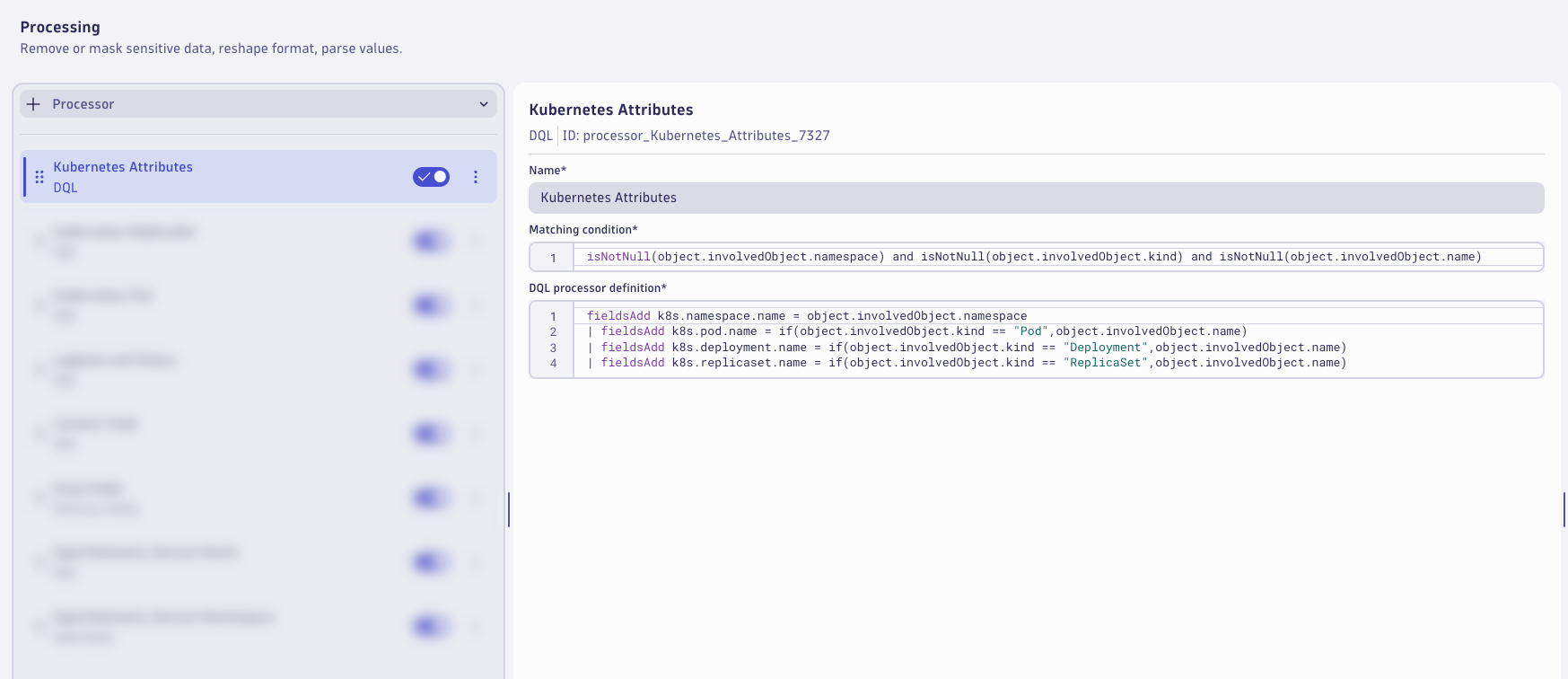The image size is (1568, 679).
Task: Click the panel splitter handle
Action: 509,509
